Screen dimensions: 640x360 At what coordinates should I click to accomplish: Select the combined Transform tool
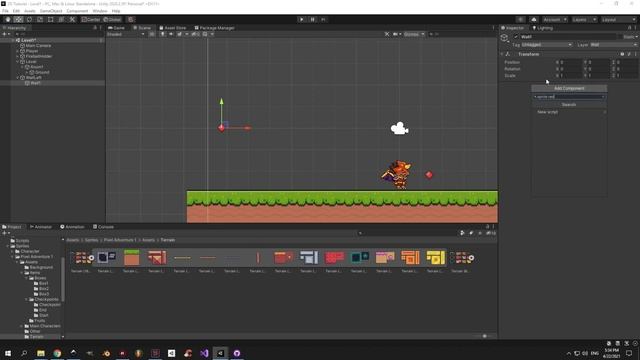(61, 20)
